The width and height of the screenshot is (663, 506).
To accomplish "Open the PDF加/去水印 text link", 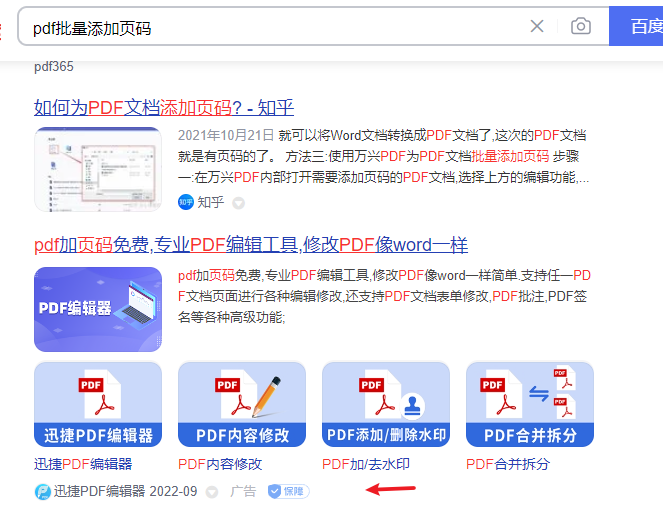I will [366, 464].
